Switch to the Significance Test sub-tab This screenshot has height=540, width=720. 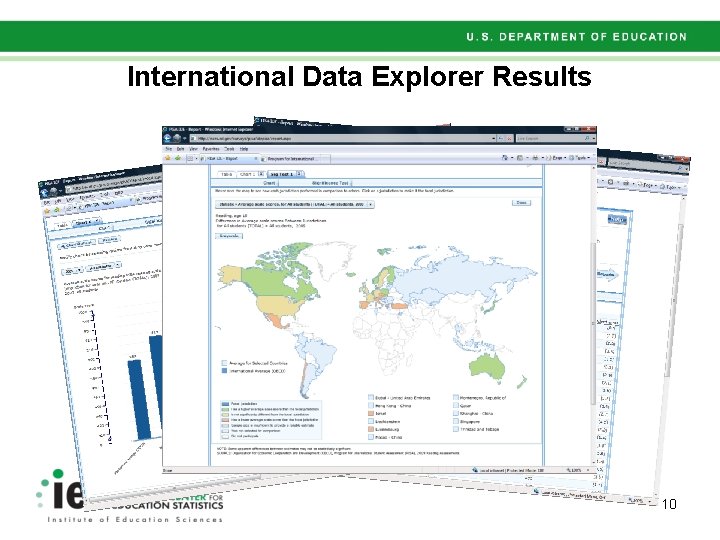[330, 183]
